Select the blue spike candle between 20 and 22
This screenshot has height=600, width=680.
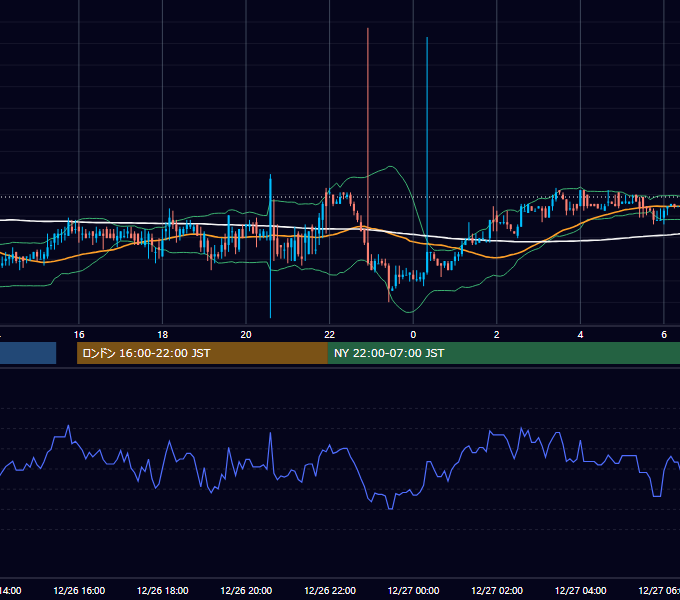coord(271,246)
